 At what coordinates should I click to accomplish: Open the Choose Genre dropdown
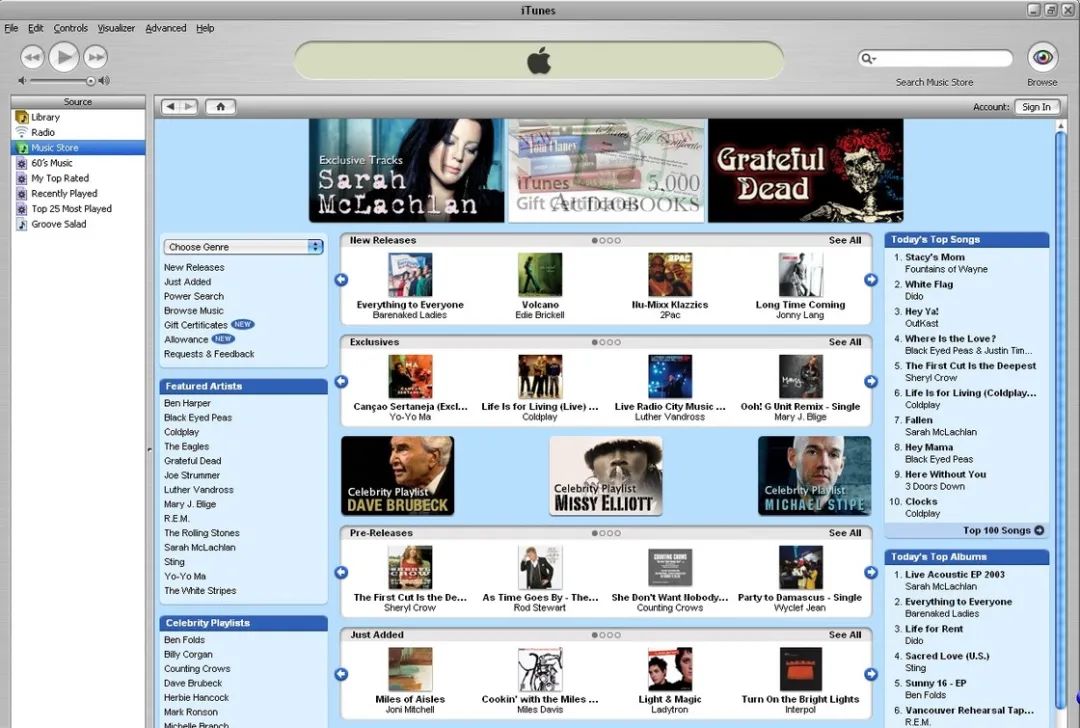[x=243, y=247]
